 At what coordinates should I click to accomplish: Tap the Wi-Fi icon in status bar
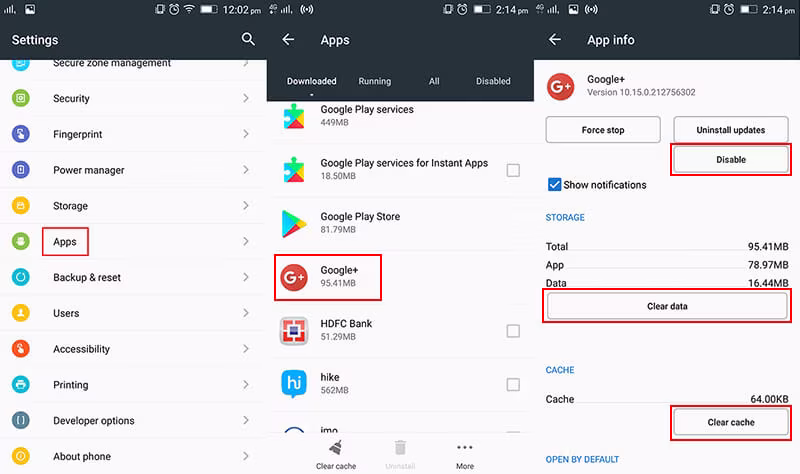tap(189, 9)
